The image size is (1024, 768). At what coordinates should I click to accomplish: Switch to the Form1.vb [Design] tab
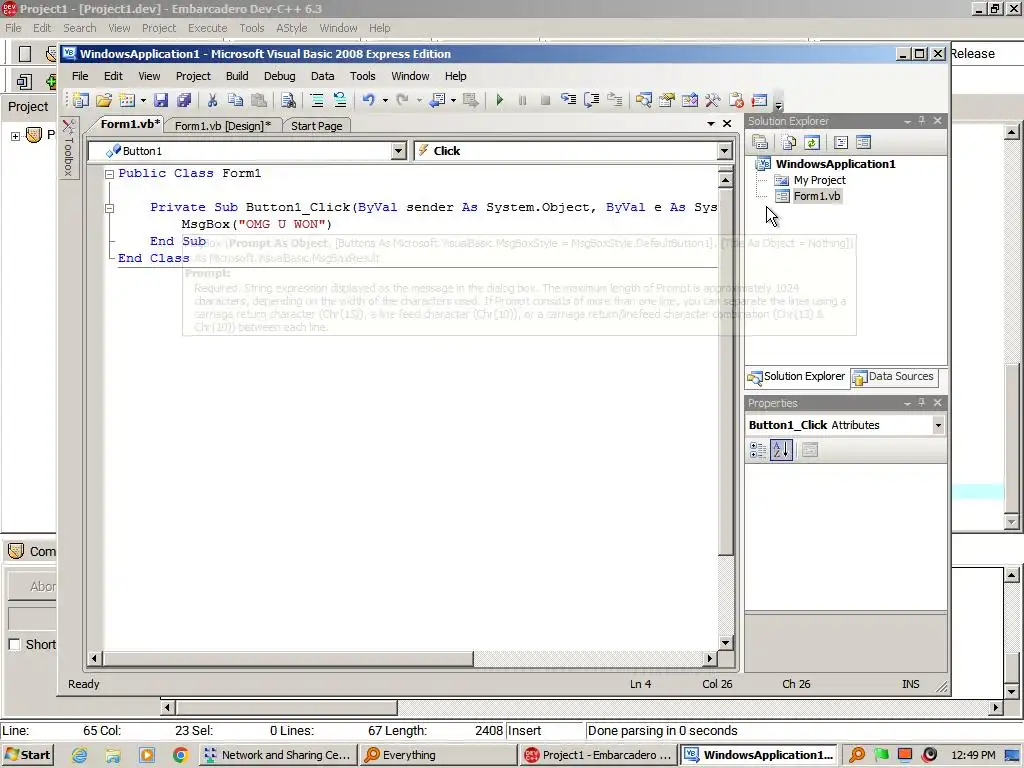pyautogui.click(x=223, y=125)
